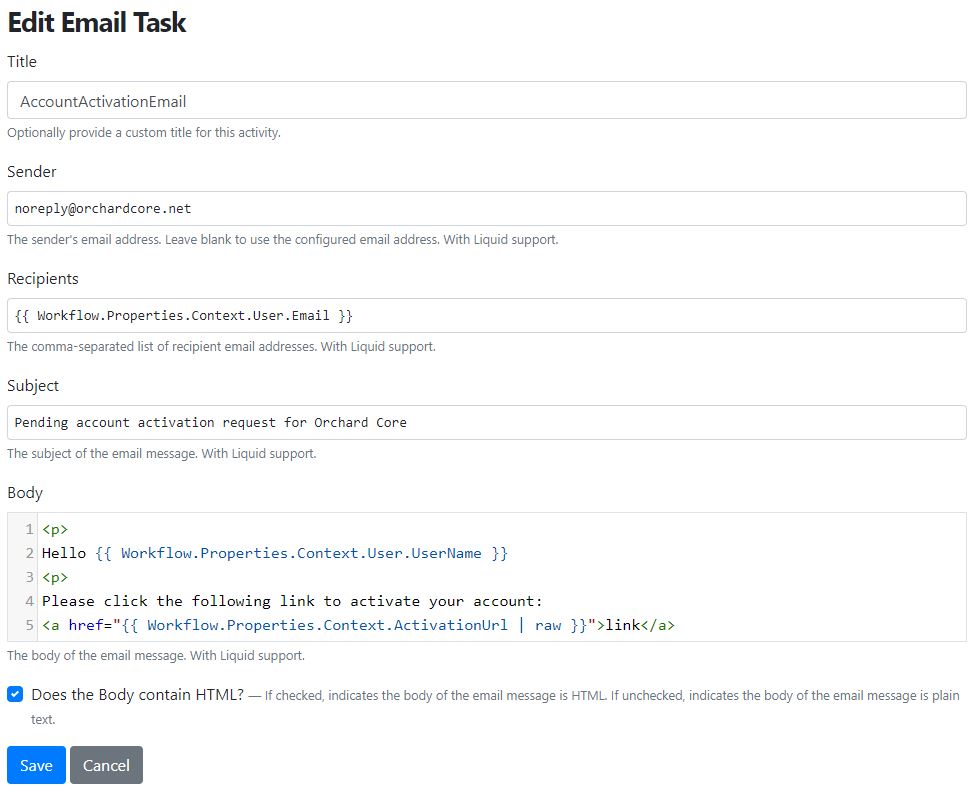Click the Title input field

pos(486,100)
